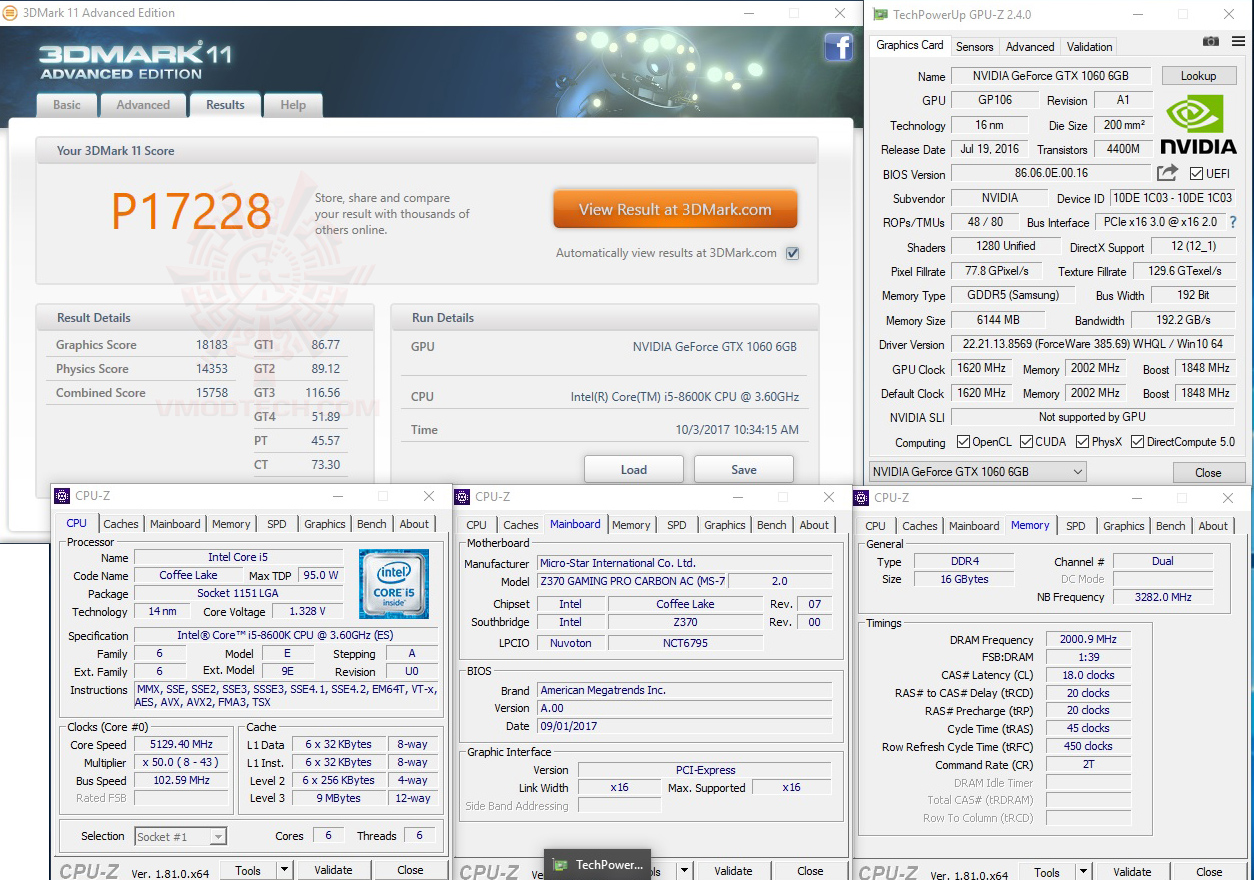Screen dimensions: 1254x880
Task: Open About tab in right CPU-Z
Action: tap(1213, 526)
